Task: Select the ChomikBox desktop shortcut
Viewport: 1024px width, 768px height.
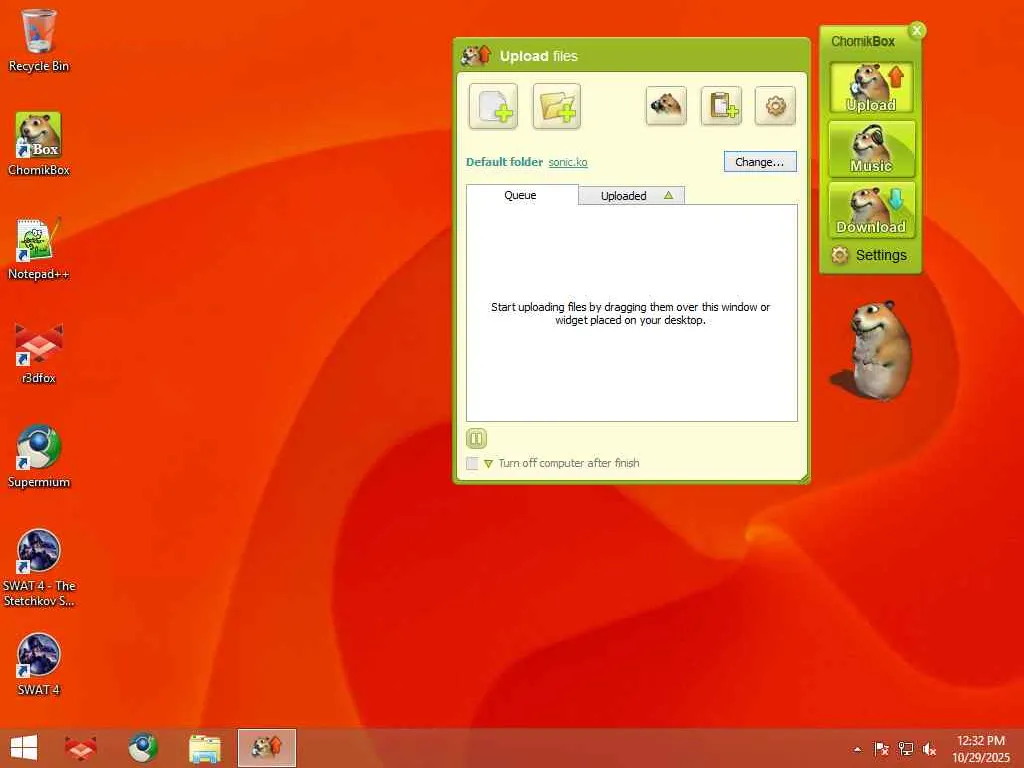Action: point(39,144)
